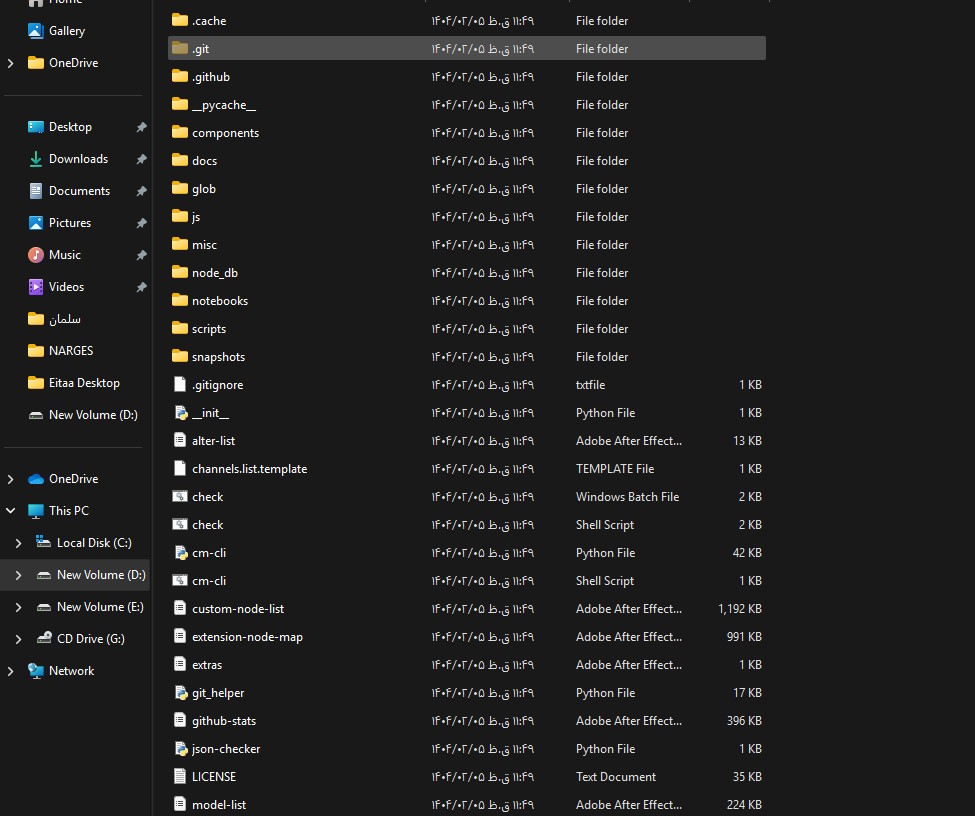Select the Videos folder icon
This screenshot has height=816, width=975.
[x=36, y=287]
